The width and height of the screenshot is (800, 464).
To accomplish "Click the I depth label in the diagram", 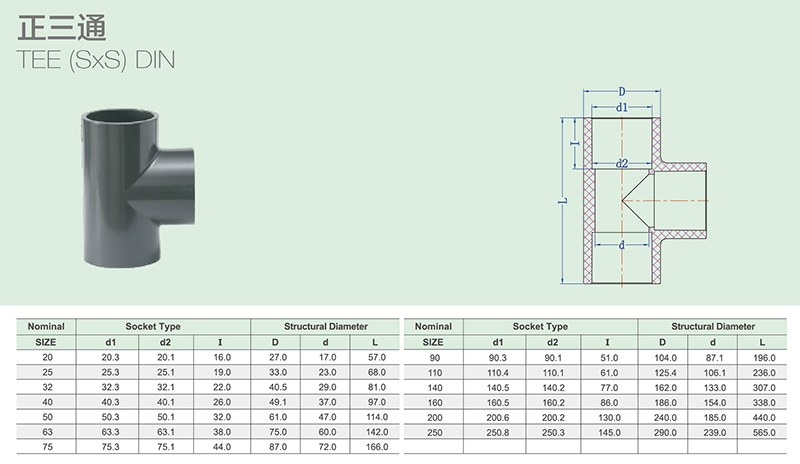I will coord(574,144).
